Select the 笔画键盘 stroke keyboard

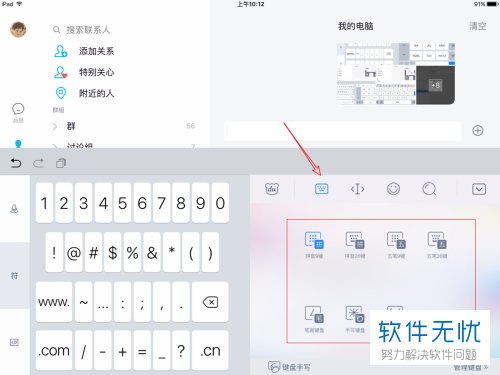(314, 319)
